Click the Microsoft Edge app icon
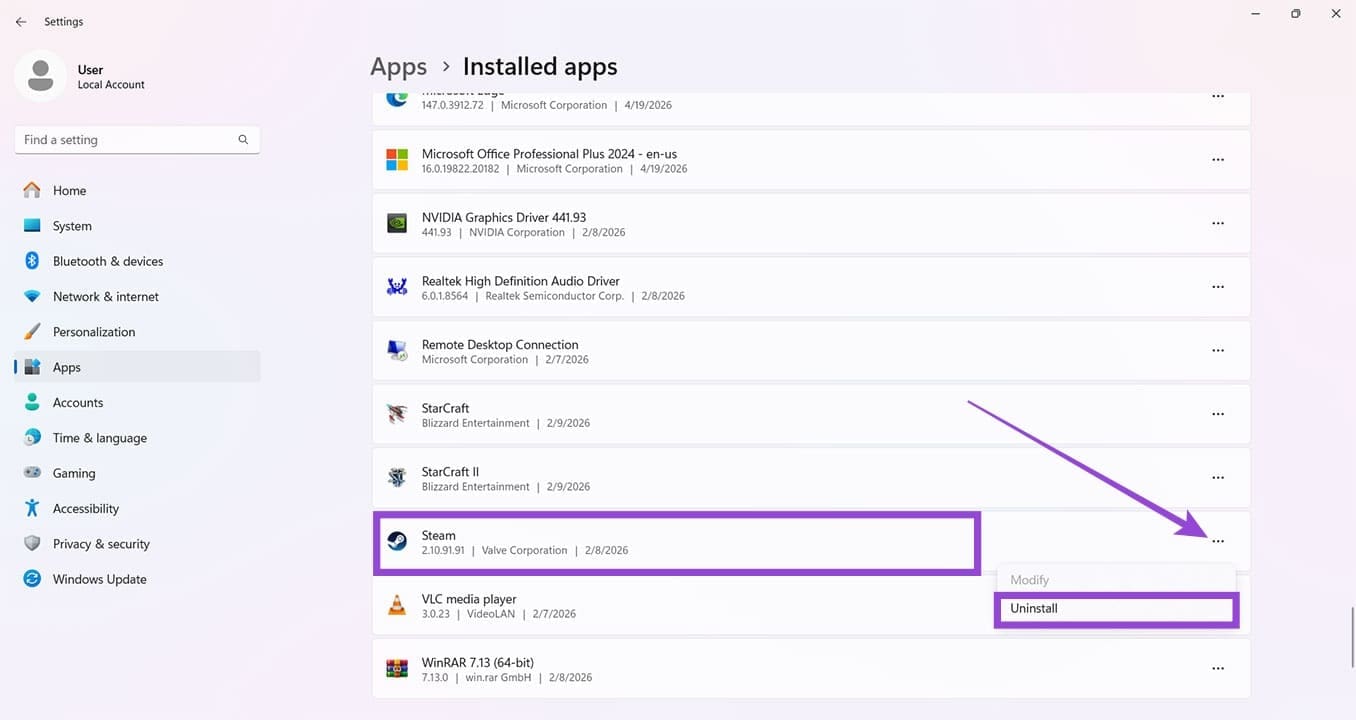 coord(397,98)
